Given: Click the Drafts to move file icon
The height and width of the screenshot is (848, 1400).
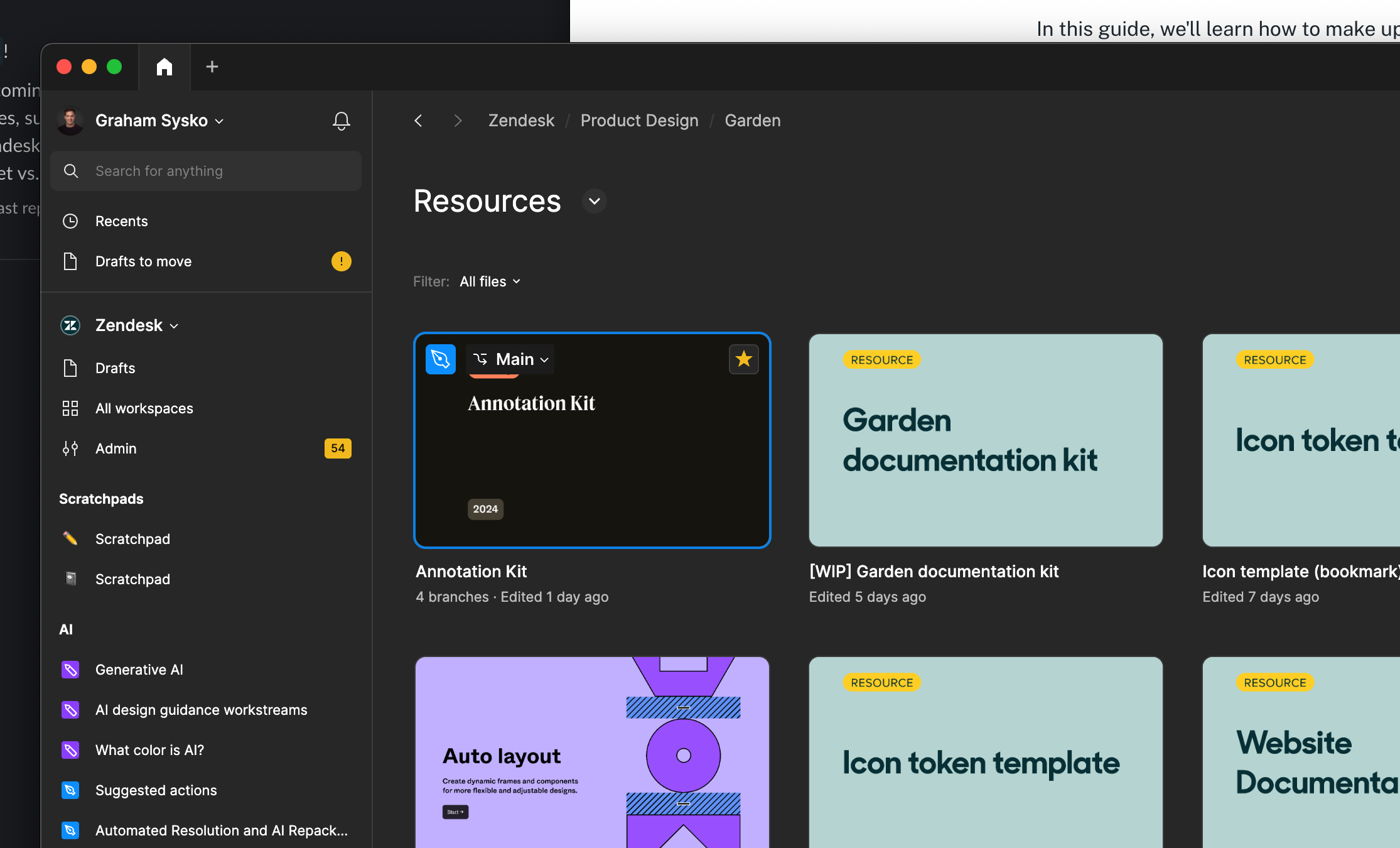Looking at the screenshot, I should [70, 261].
